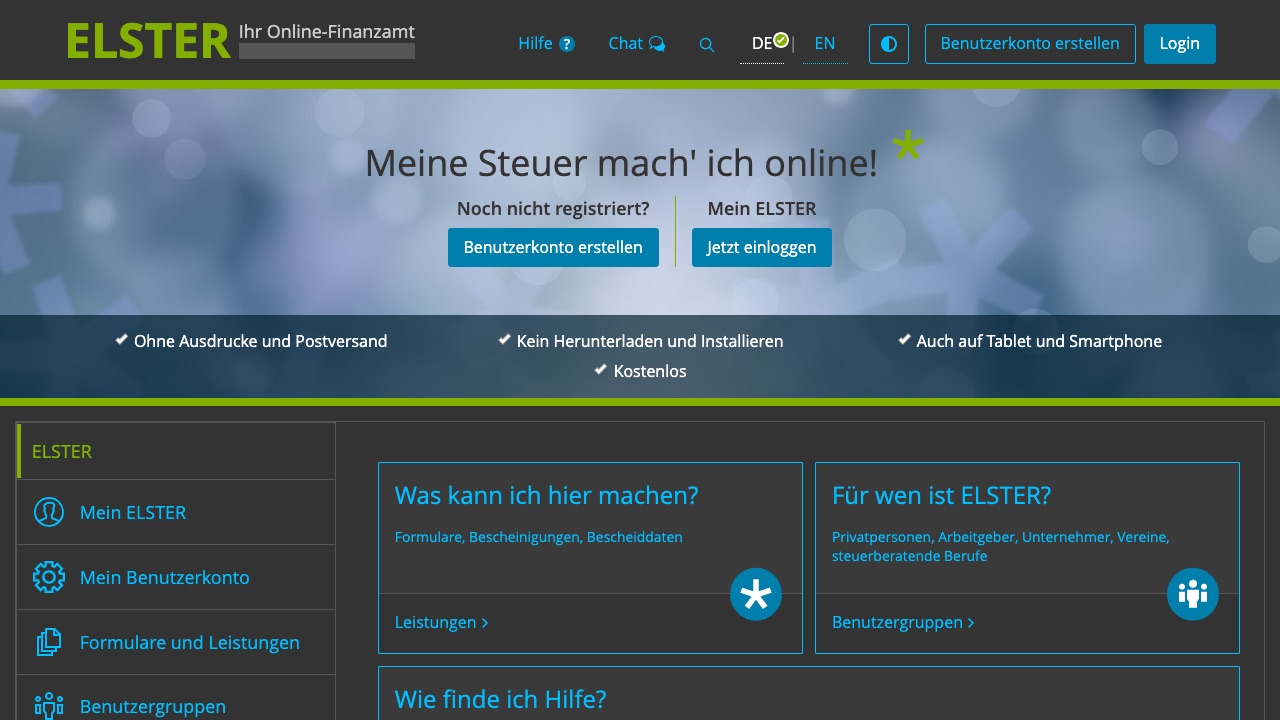Click the Formulare und Leistungen documents icon
The height and width of the screenshot is (720, 1280).
(49, 642)
